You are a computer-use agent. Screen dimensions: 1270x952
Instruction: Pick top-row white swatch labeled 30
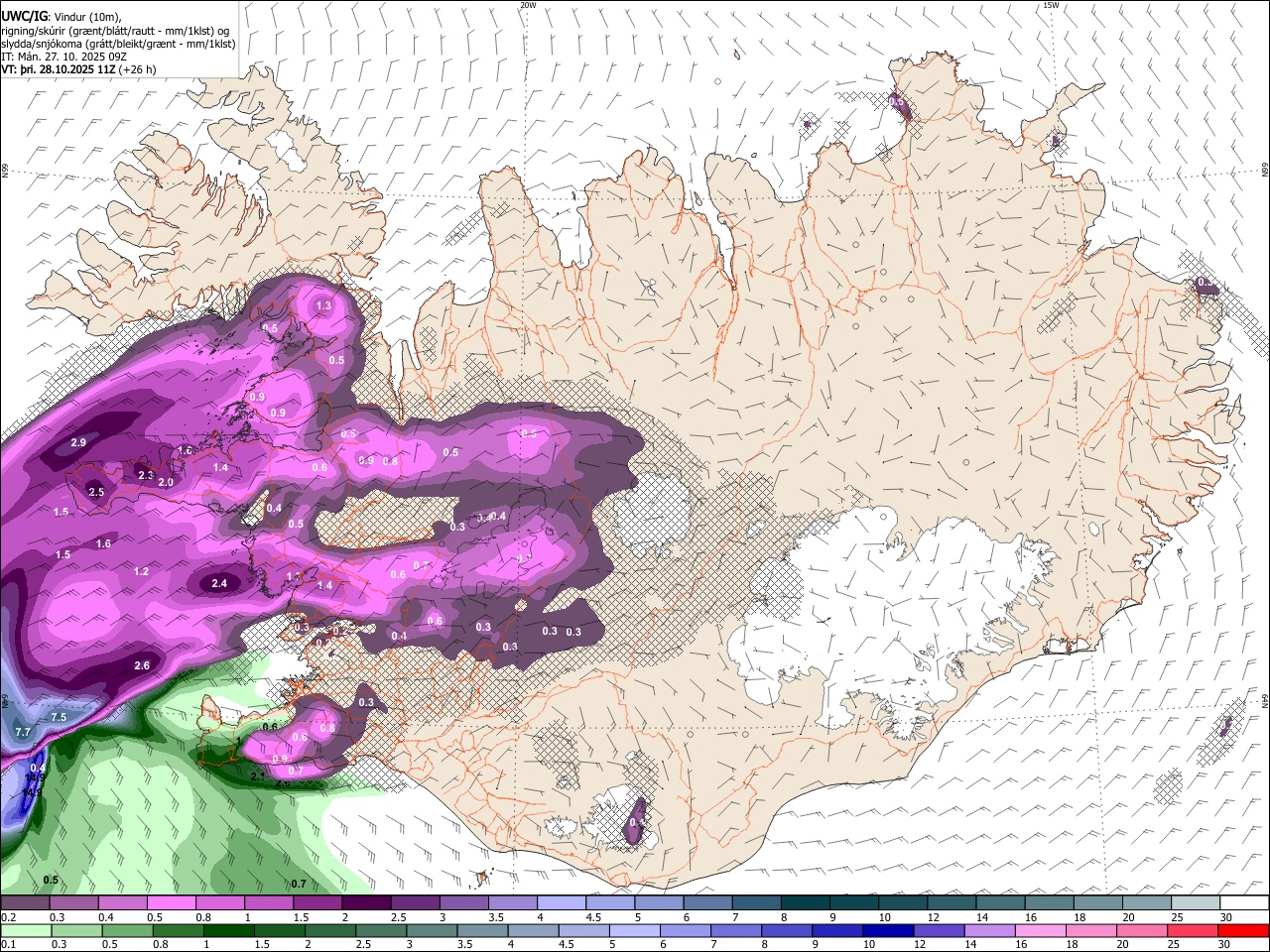pyautogui.click(x=1245, y=903)
